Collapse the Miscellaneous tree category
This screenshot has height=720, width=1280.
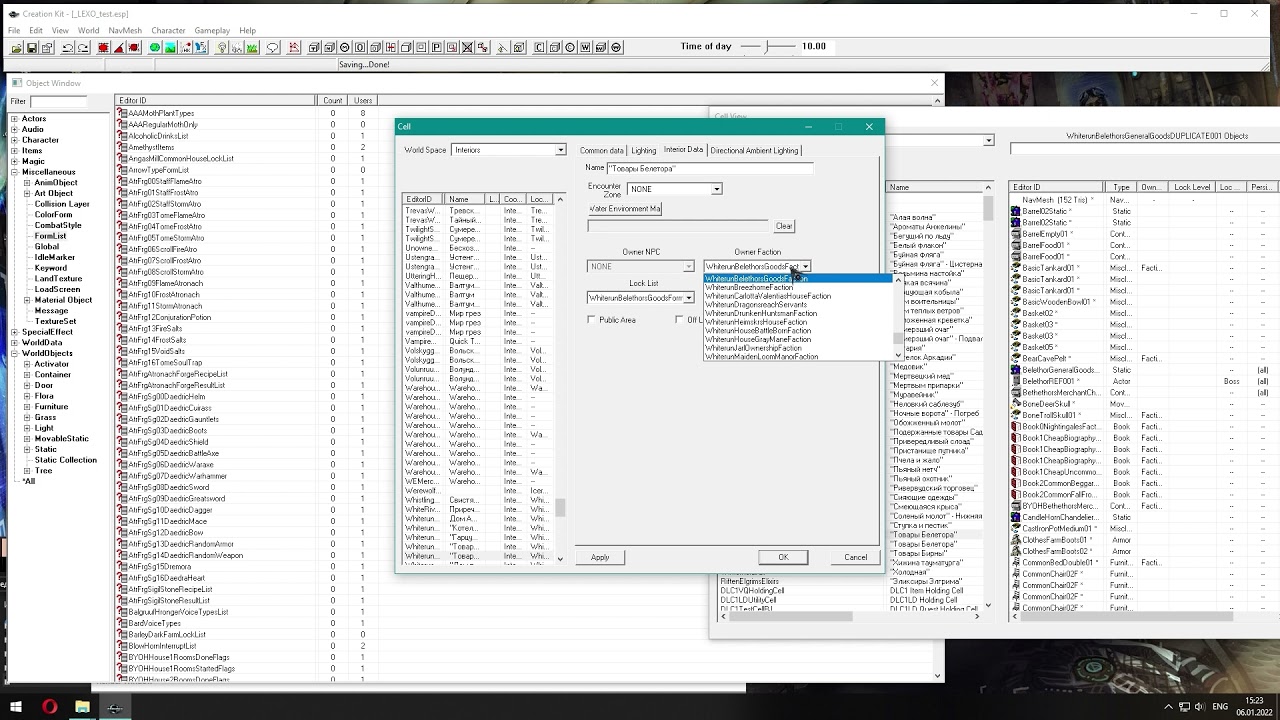15,172
